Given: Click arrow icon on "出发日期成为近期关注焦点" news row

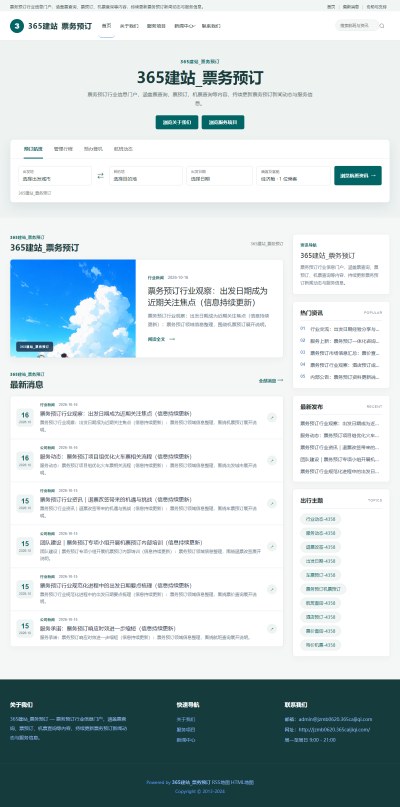Looking at the screenshot, I should (x=272, y=417).
